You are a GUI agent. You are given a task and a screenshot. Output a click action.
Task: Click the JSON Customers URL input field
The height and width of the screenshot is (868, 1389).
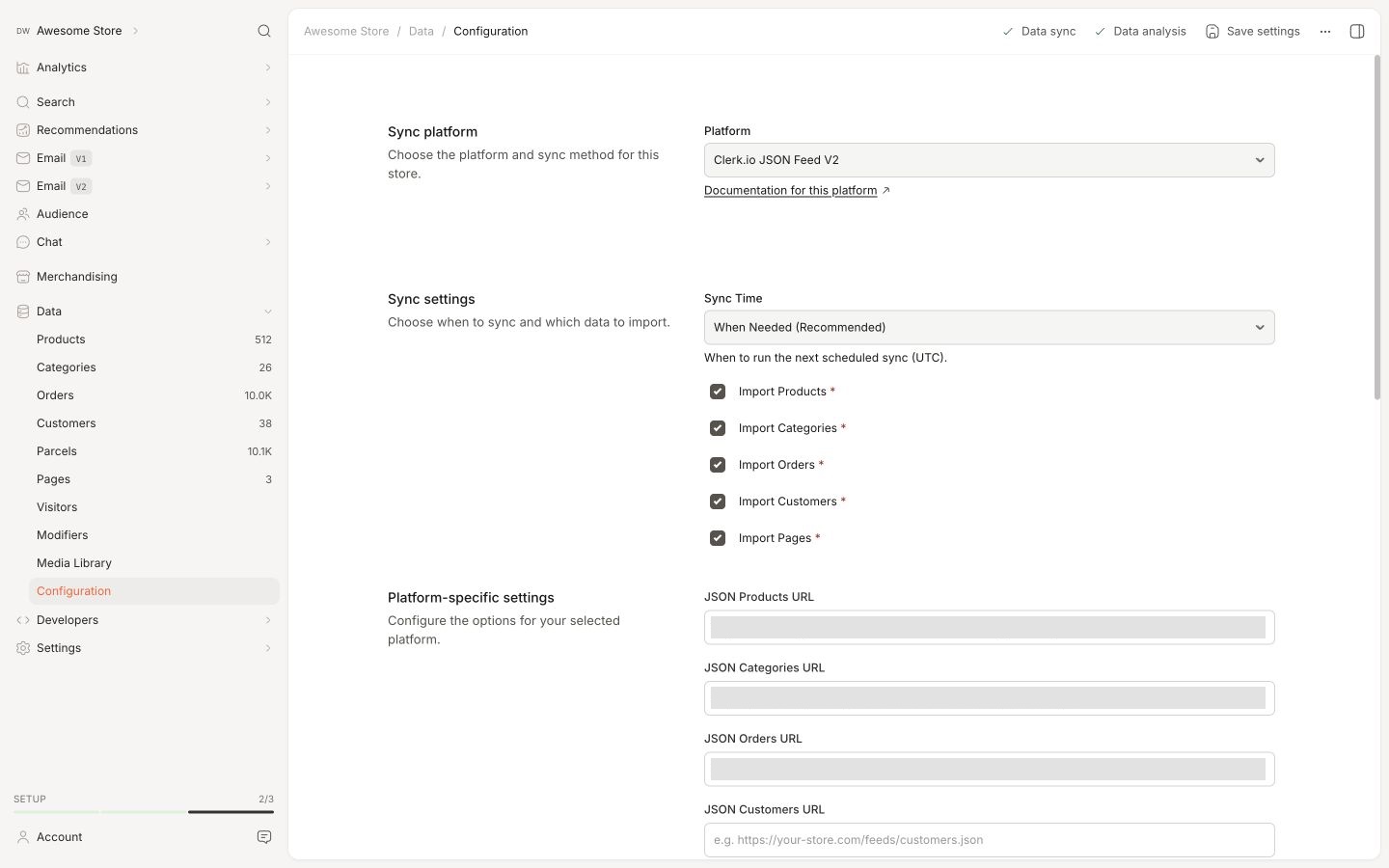[x=989, y=840]
